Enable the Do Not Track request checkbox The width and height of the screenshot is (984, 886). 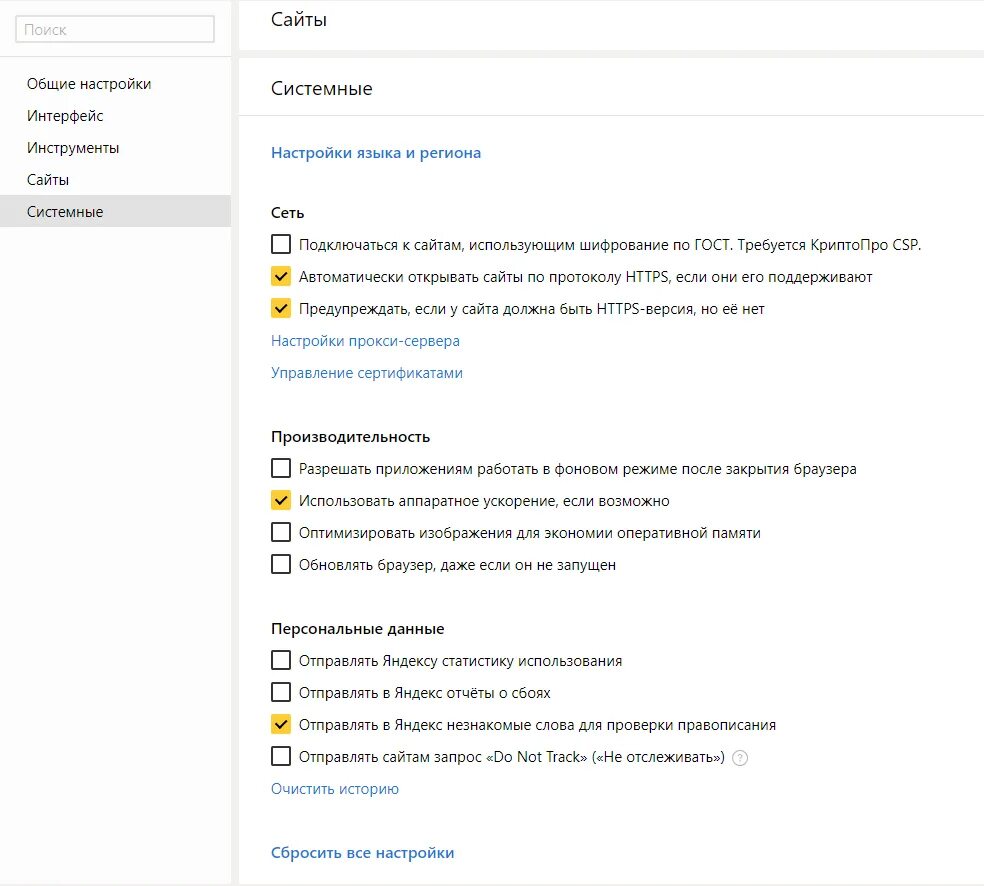281,757
